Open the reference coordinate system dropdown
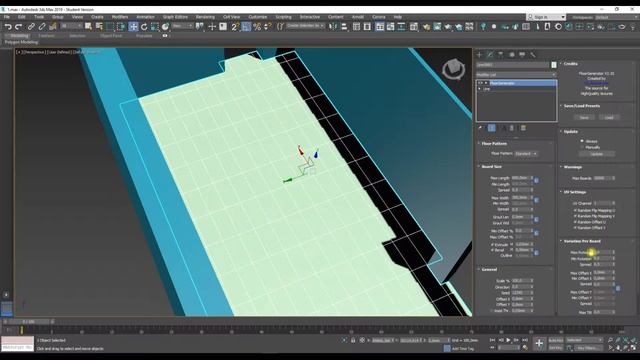 182,26
